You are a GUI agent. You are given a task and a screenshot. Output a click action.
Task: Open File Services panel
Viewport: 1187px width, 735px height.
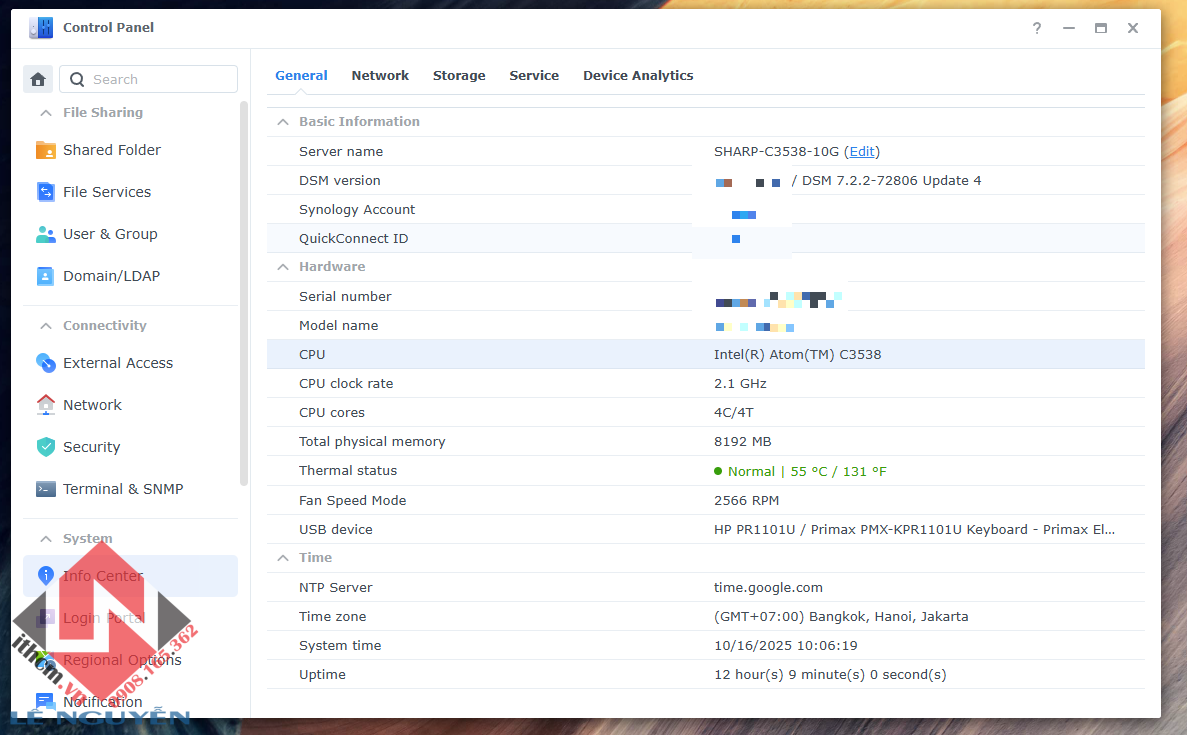click(x=106, y=192)
